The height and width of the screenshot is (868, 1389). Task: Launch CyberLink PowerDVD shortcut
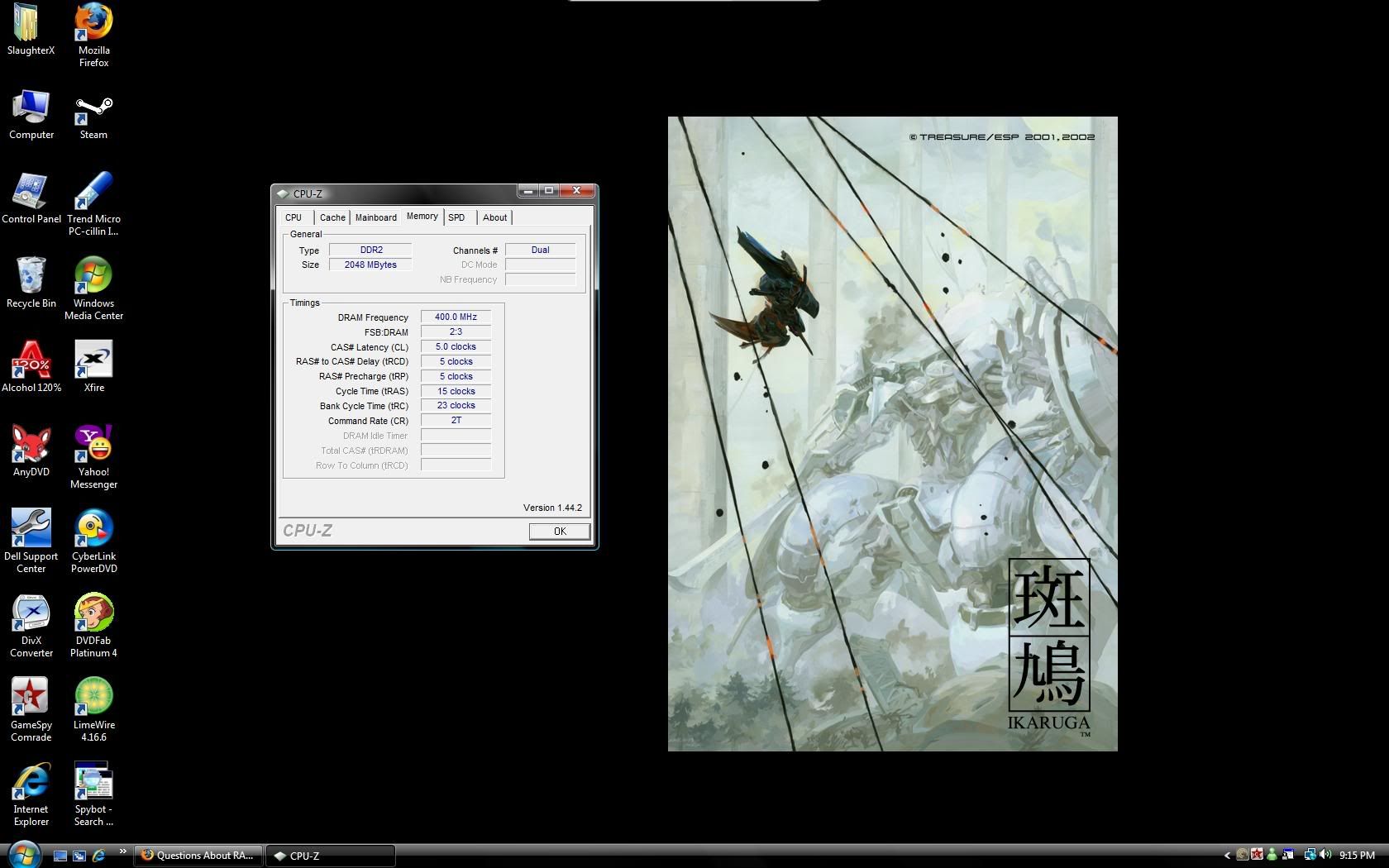(x=93, y=541)
